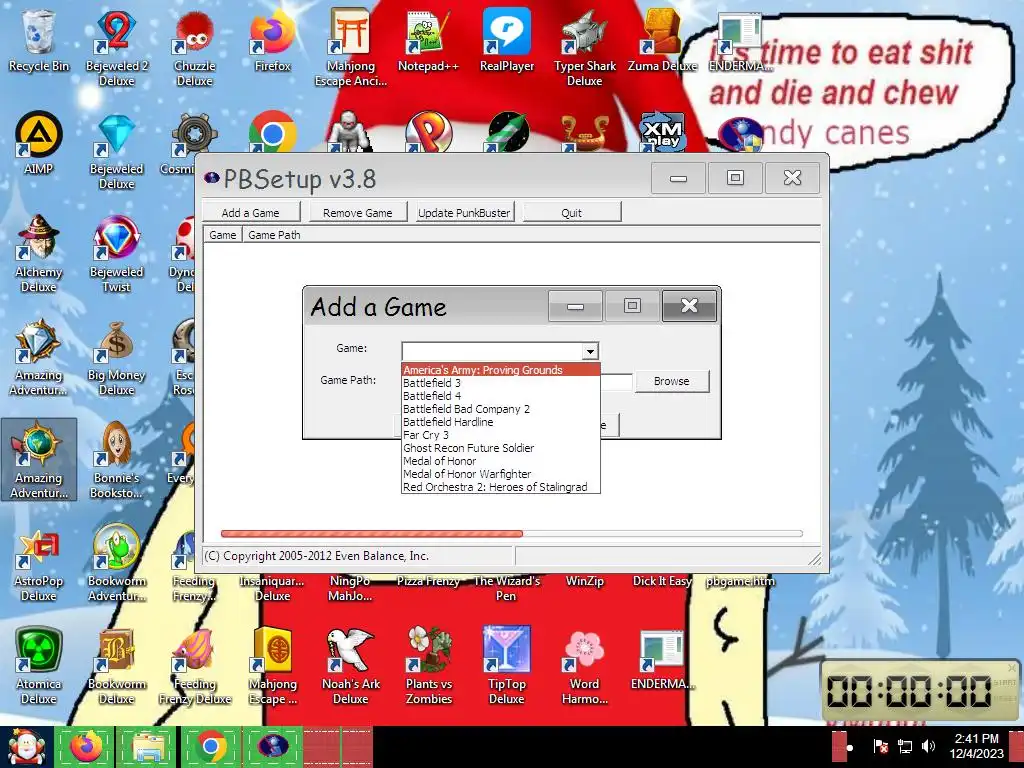Screen dimensions: 1024x768
Task: Select the highlighted Amazing Adventur... globe icon
Action: point(39,460)
